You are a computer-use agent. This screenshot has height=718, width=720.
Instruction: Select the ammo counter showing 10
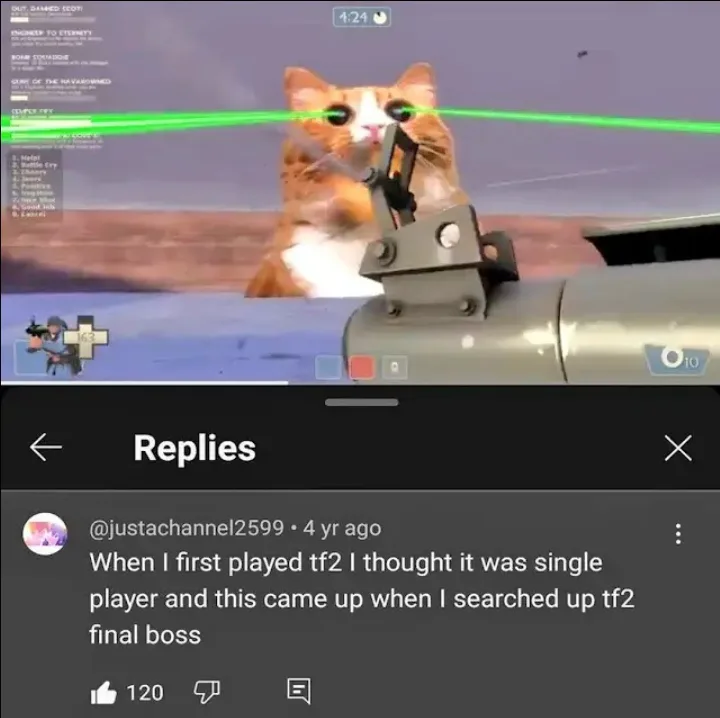click(677, 360)
